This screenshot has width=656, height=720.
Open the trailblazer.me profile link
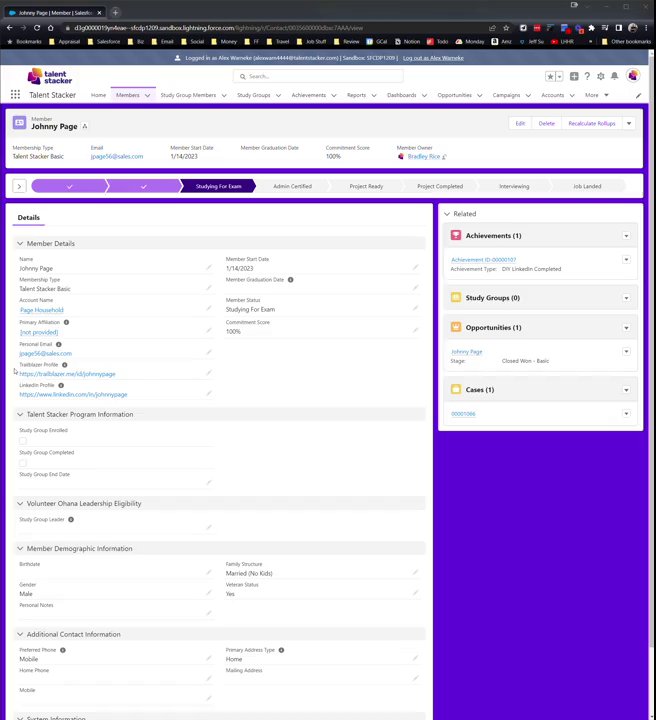[x=67, y=374]
